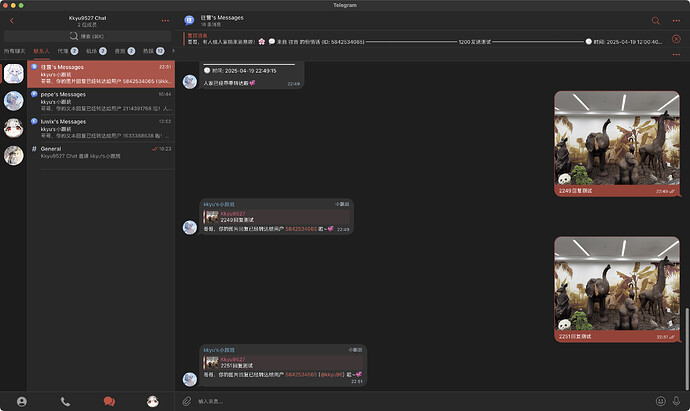Open sender avatar beside 2249 reply message
Image resolution: width=690 pixels, height=411 pixels.
pos(190,228)
